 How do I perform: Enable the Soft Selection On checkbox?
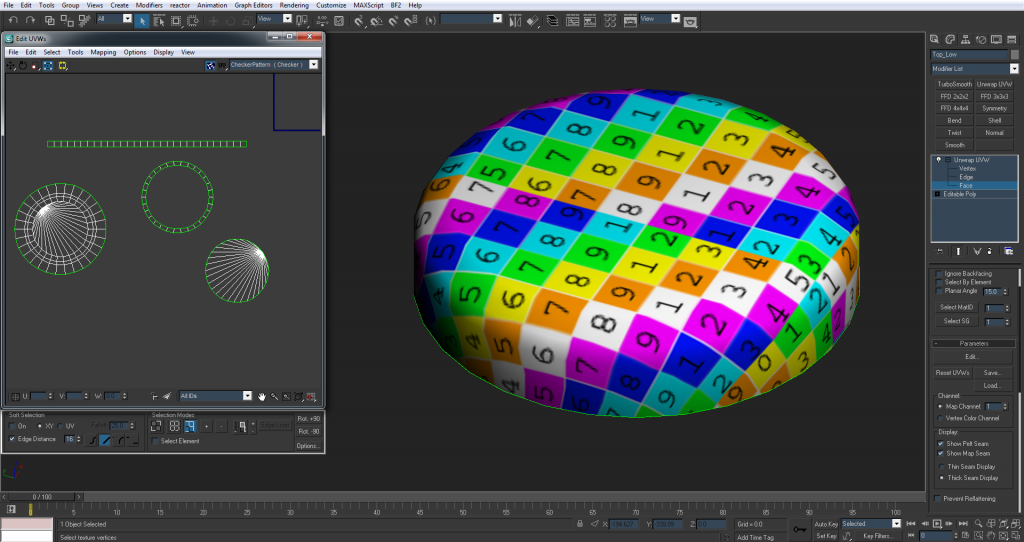point(13,426)
